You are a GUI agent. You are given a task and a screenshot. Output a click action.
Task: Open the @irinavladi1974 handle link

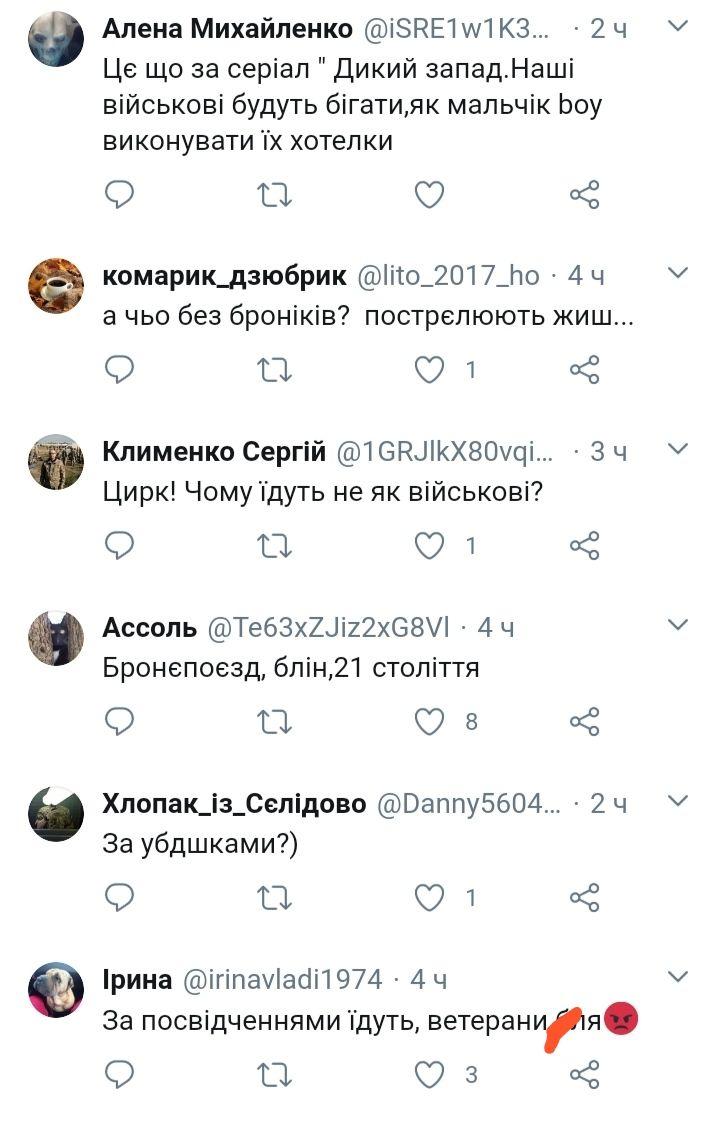tap(283, 980)
